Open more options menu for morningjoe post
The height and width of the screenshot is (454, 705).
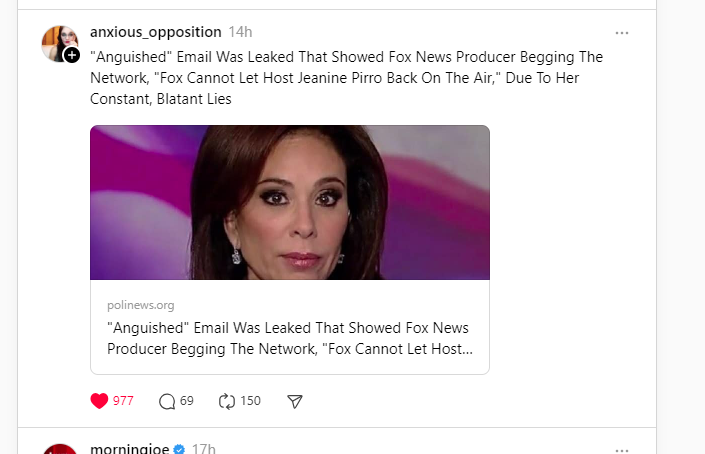622,449
